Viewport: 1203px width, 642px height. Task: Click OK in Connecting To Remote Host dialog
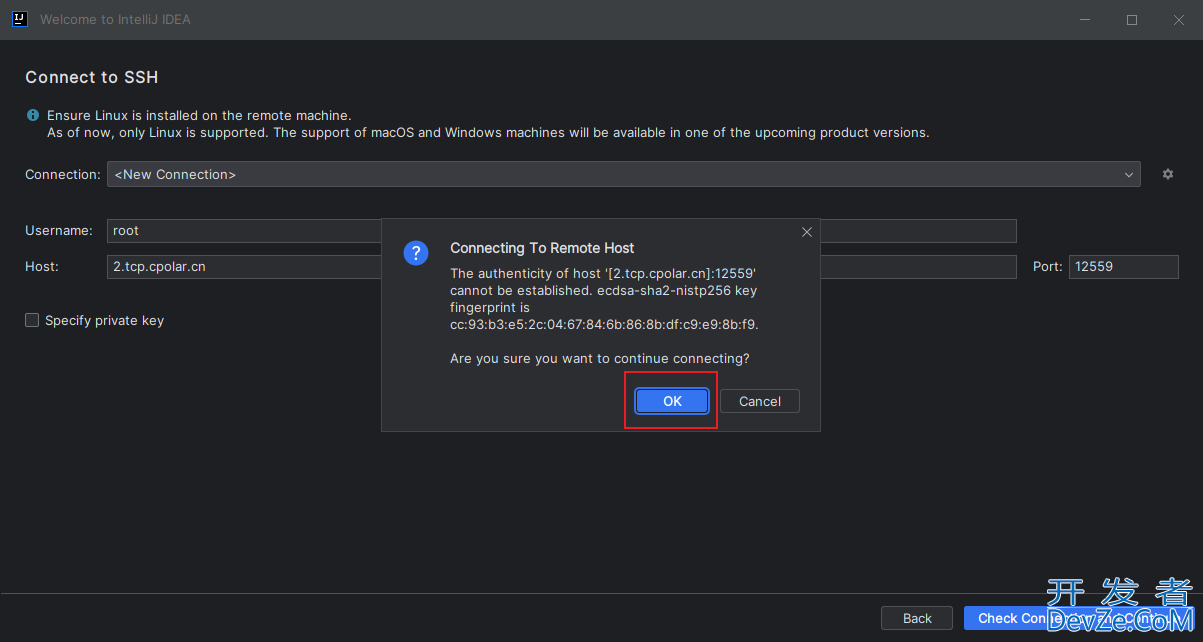click(672, 401)
